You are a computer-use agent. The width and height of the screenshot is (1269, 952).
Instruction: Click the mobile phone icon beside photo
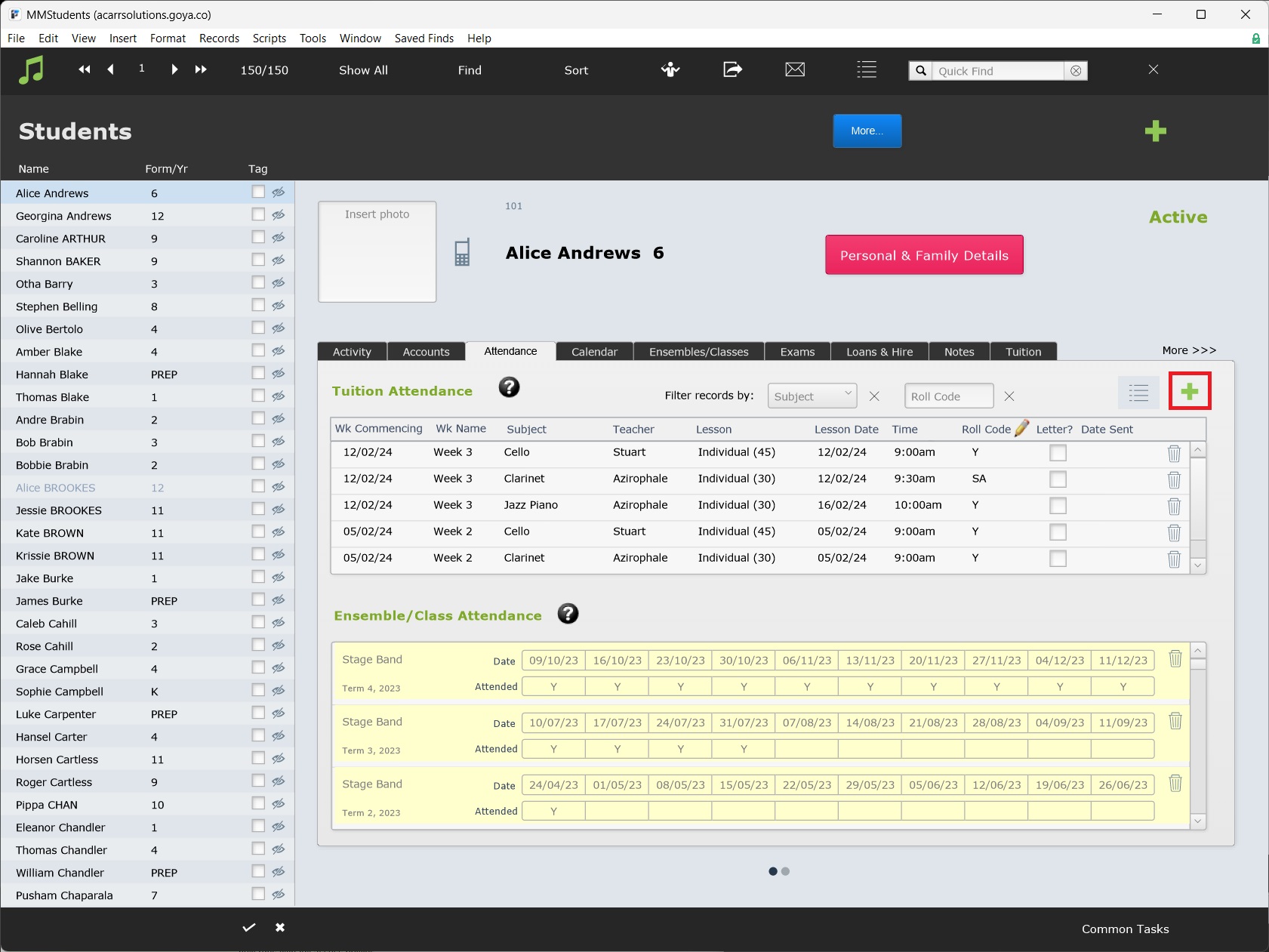pyautogui.click(x=462, y=252)
